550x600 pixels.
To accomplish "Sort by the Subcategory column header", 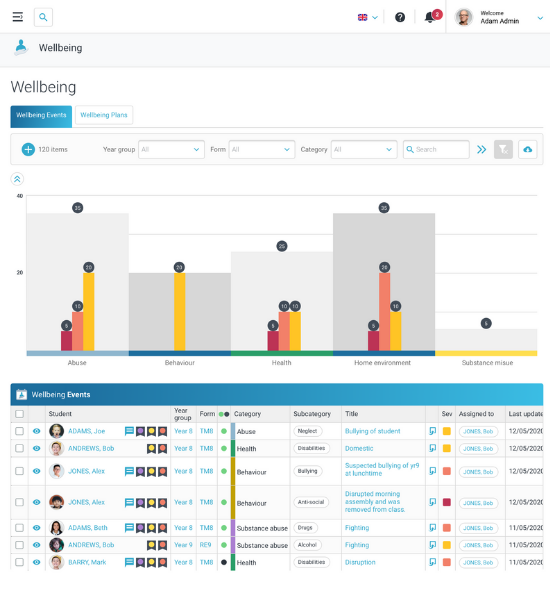I will [x=312, y=414].
